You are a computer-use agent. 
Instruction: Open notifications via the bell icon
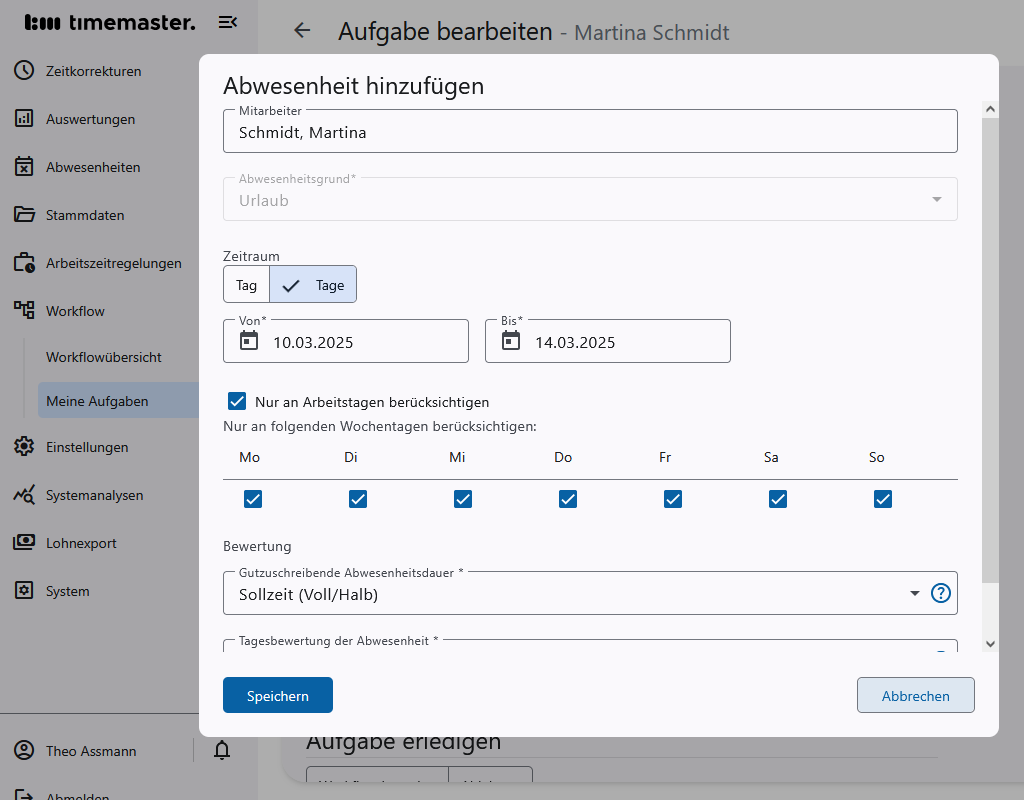(x=222, y=751)
